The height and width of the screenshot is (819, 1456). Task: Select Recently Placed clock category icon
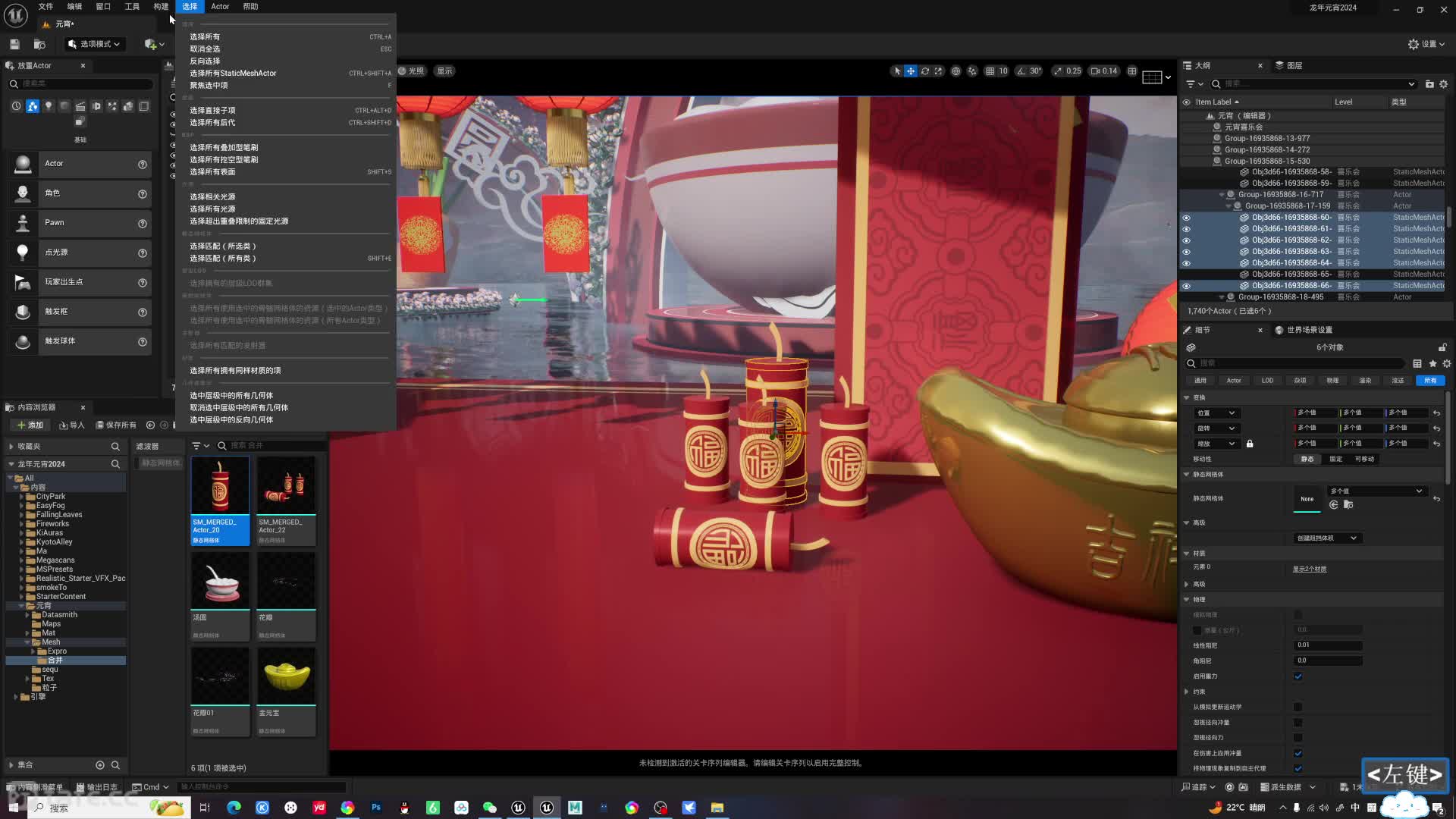pyautogui.click(x=16, y=106)
